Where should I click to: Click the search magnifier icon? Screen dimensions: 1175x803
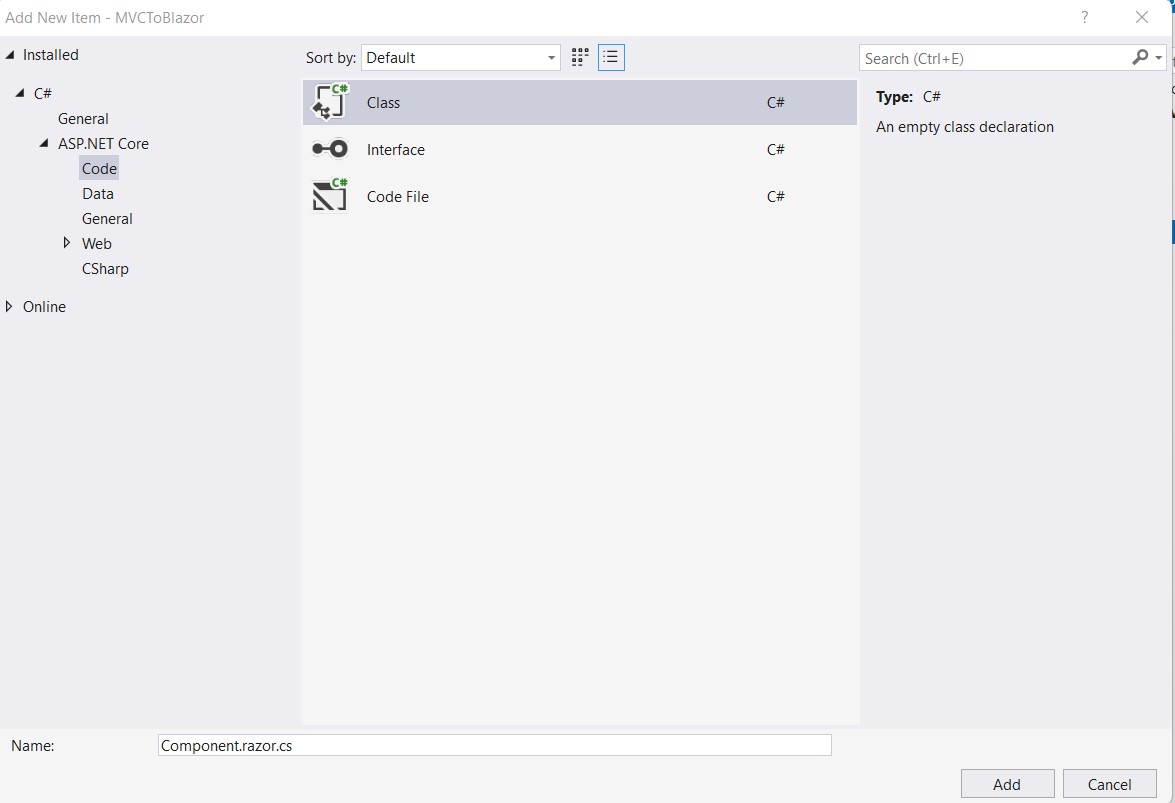click(1139, 58)
